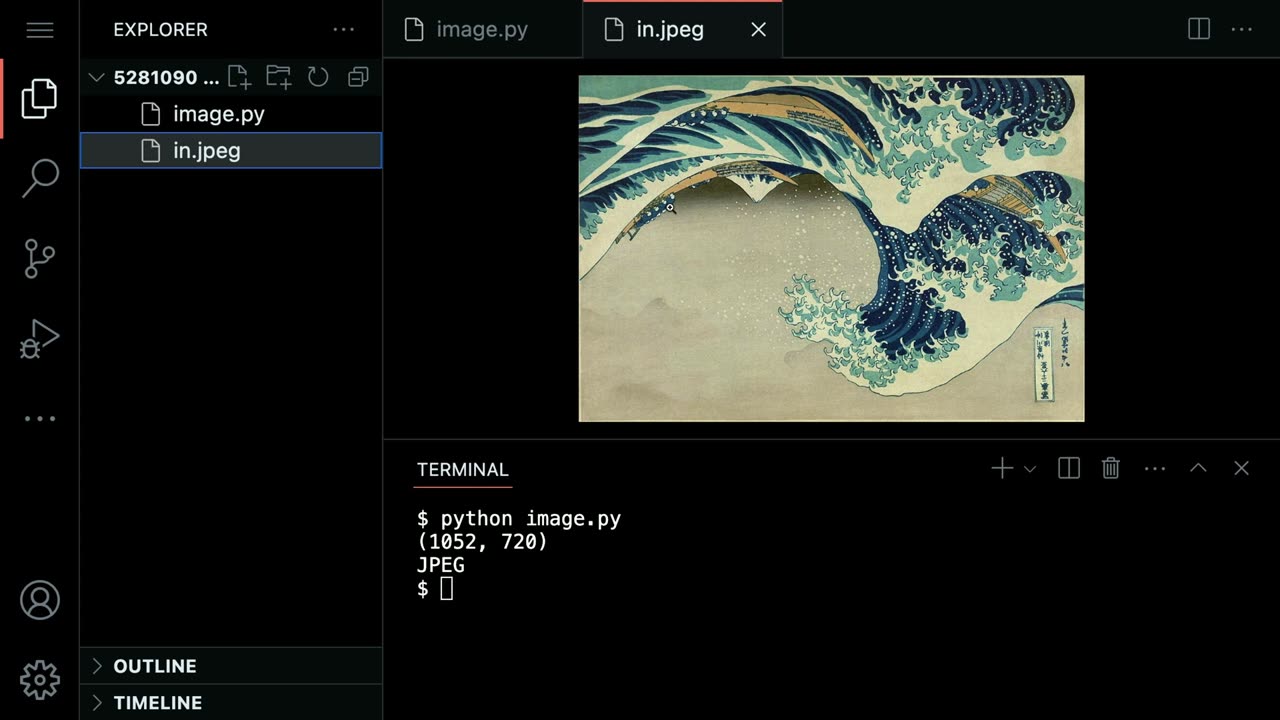The width and height of the screenshot is (1280, 720).
Task: Refresh the explorer file list
Action: pos(318,77)
